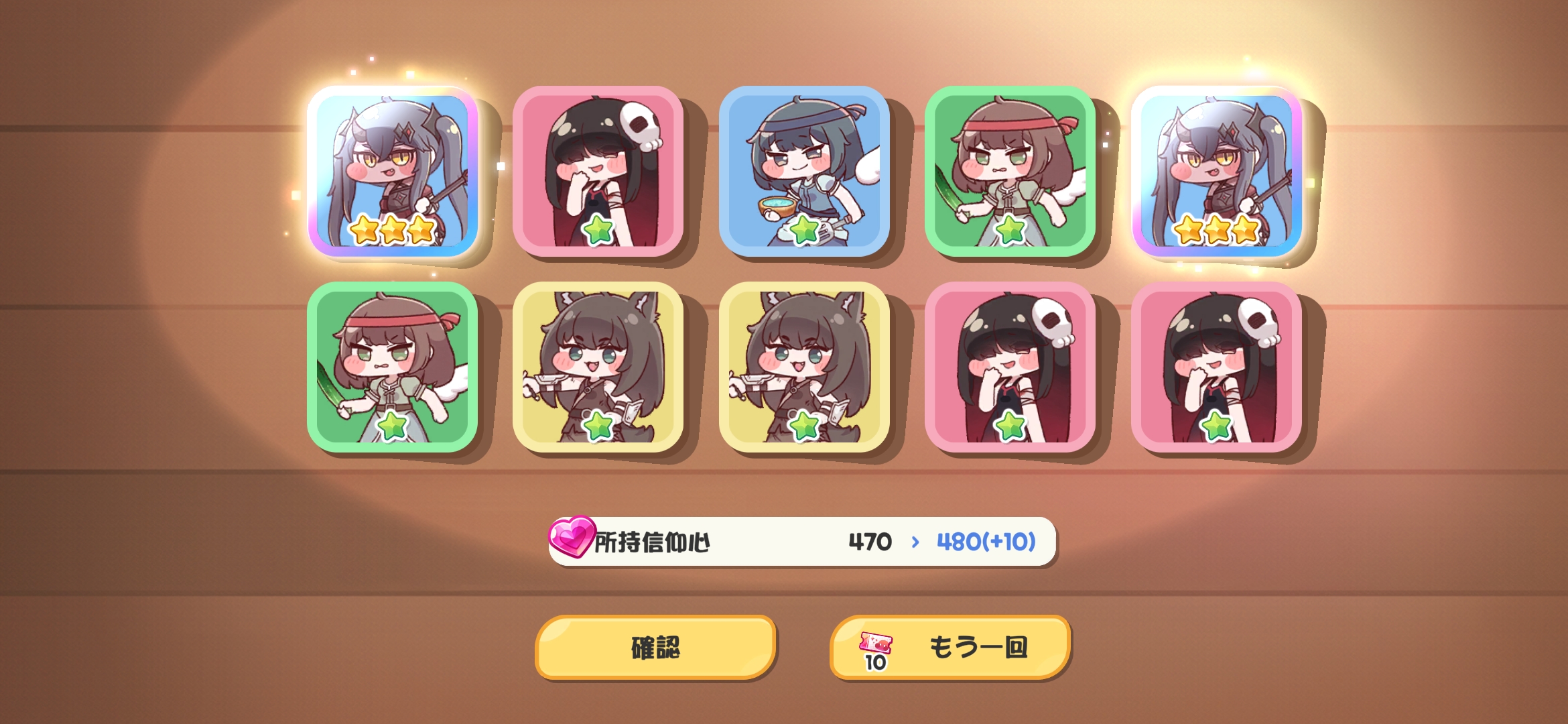
Task: Select the second three-star horned girl card
Action: [x=1216, y=171]
